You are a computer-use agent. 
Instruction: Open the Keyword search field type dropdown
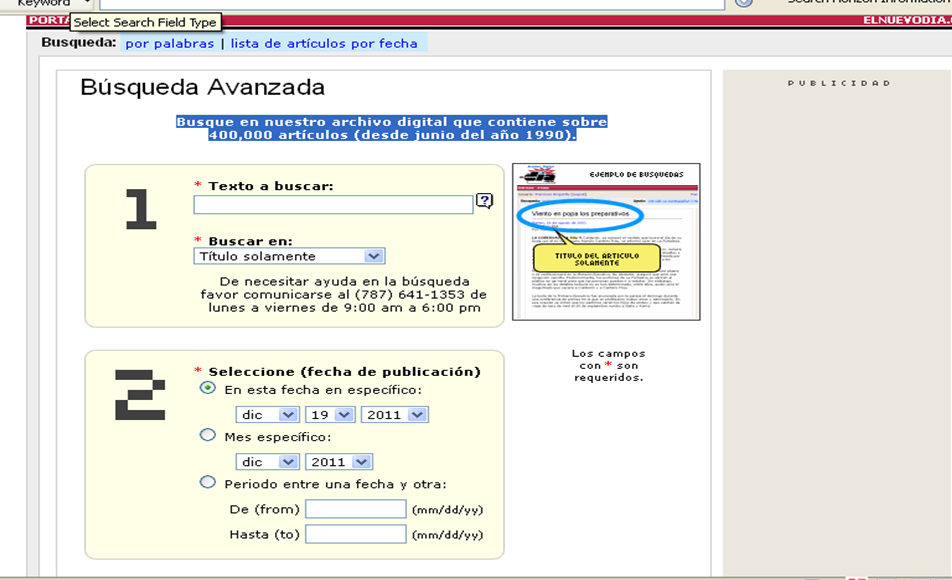[88, 4]
